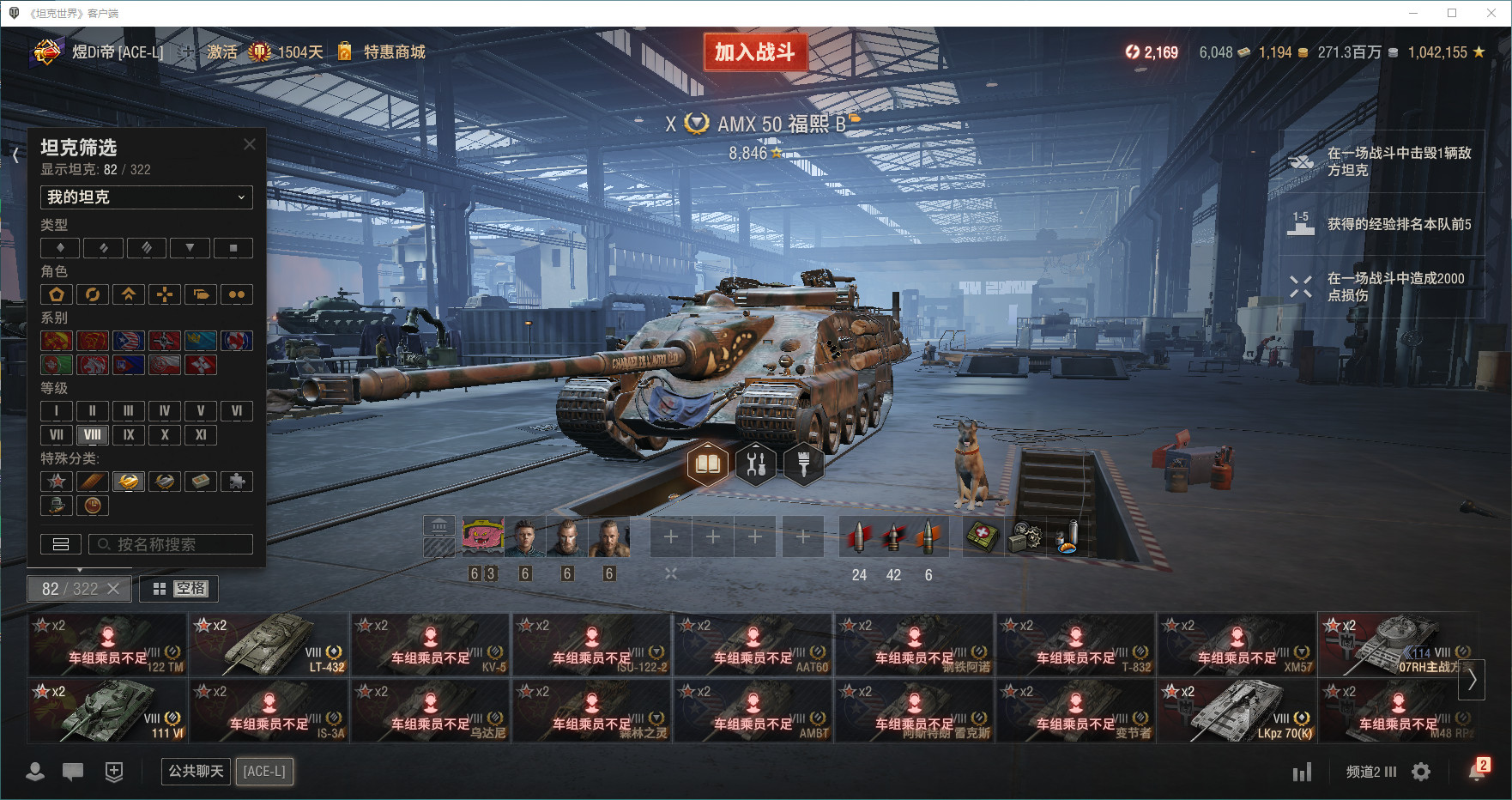Open the settings gear in bottom bar
Image resolution: width=1512 pixels, height=800 pixels.
pyautogui.click(x=1421, y=772)
